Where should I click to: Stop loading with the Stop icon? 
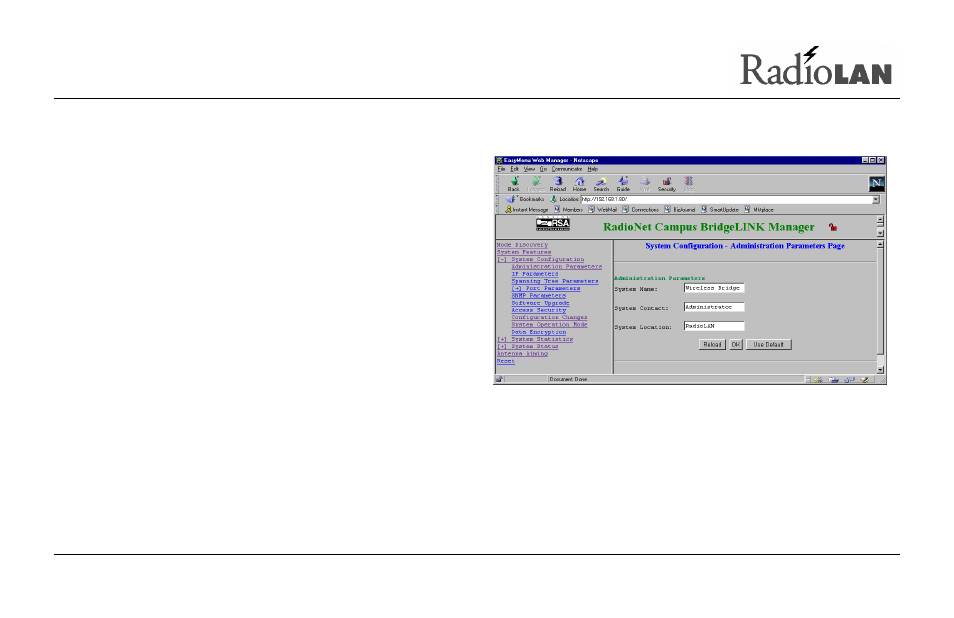click(x=689, y=184)
